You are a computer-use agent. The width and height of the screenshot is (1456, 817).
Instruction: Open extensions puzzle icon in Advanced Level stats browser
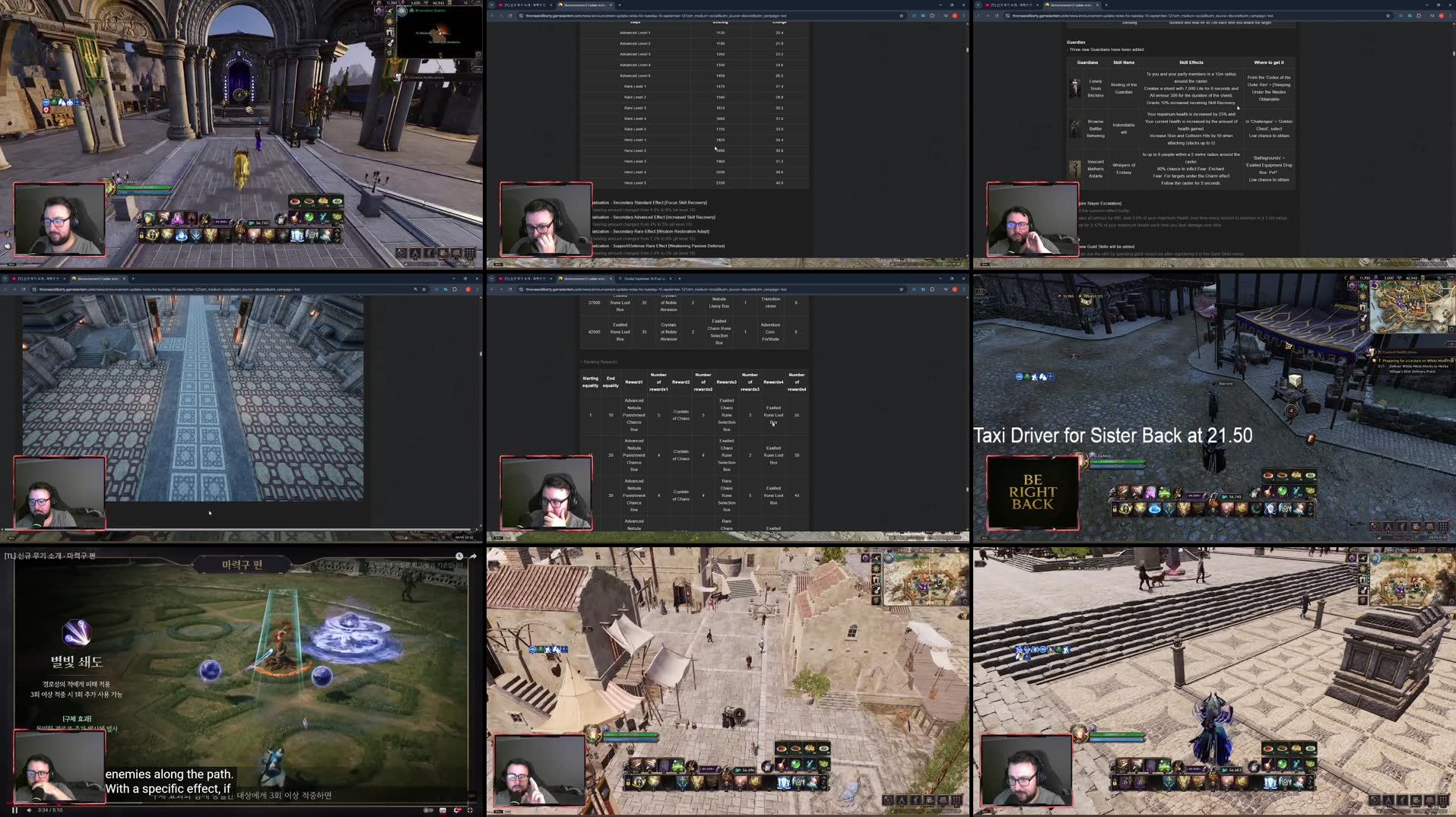tap(932, 15)
